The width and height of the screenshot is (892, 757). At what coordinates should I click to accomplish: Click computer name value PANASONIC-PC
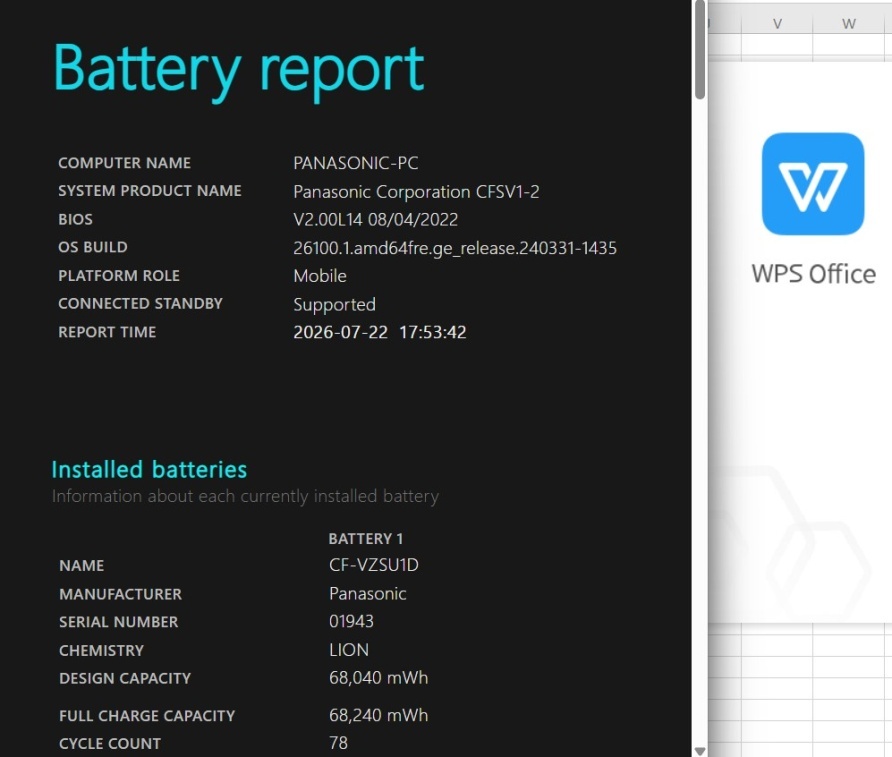tap(356, 163)
